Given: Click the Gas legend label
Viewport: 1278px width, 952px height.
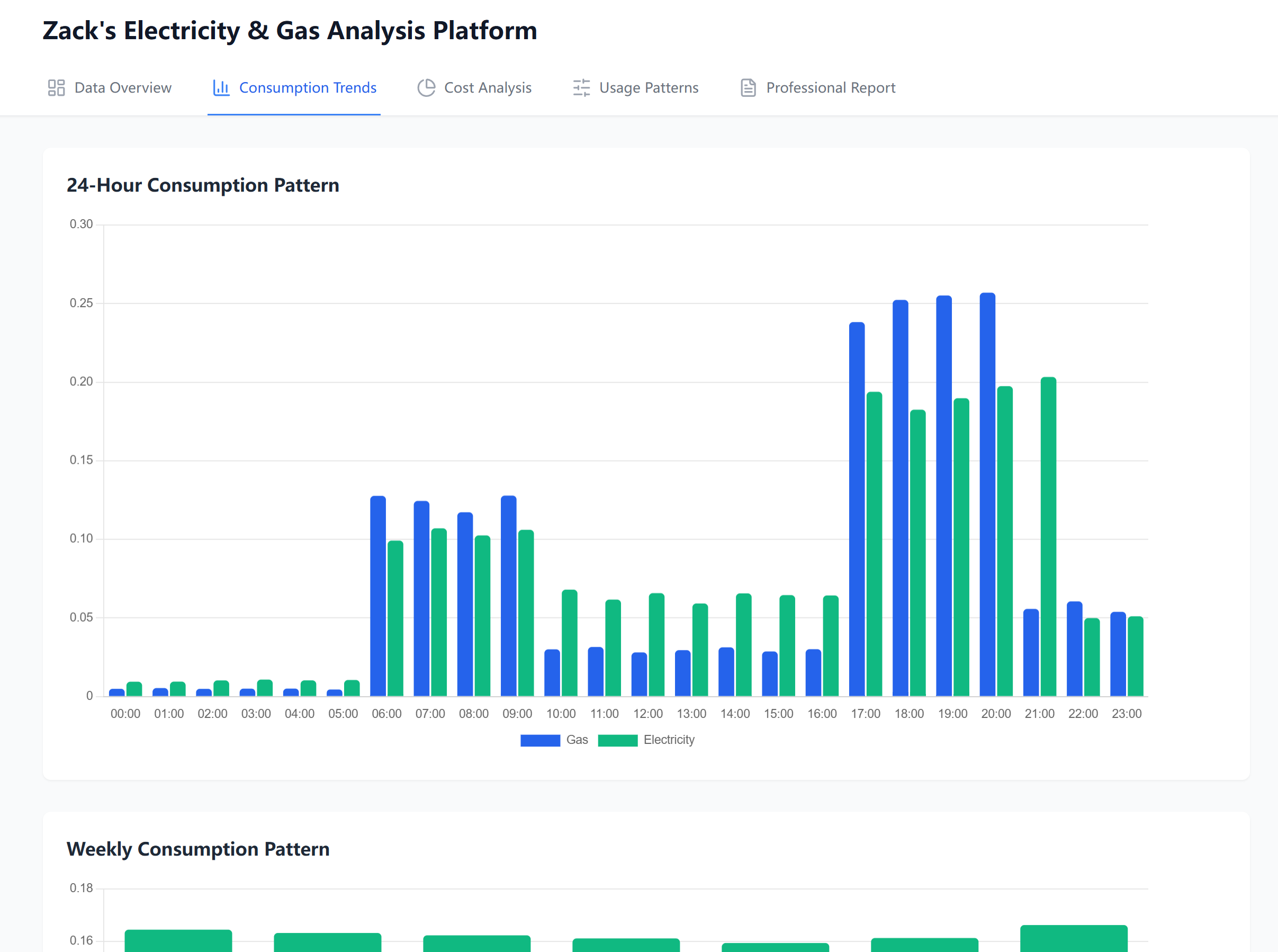Looking at the screenshot, I should click(x=577, y=740).
